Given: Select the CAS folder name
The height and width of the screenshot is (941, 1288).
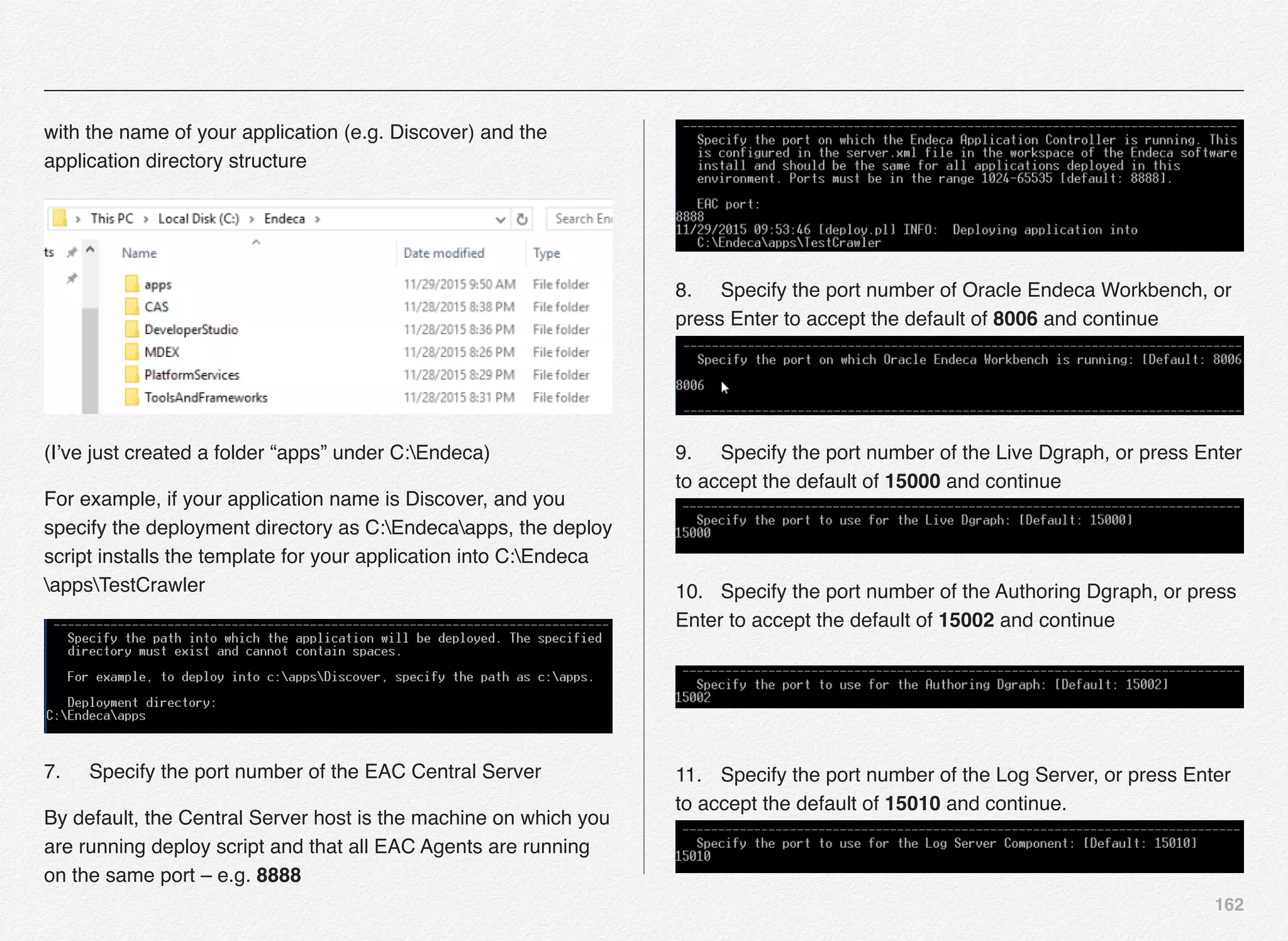Looking at the screenshot, I should click(x=157, y=306).
